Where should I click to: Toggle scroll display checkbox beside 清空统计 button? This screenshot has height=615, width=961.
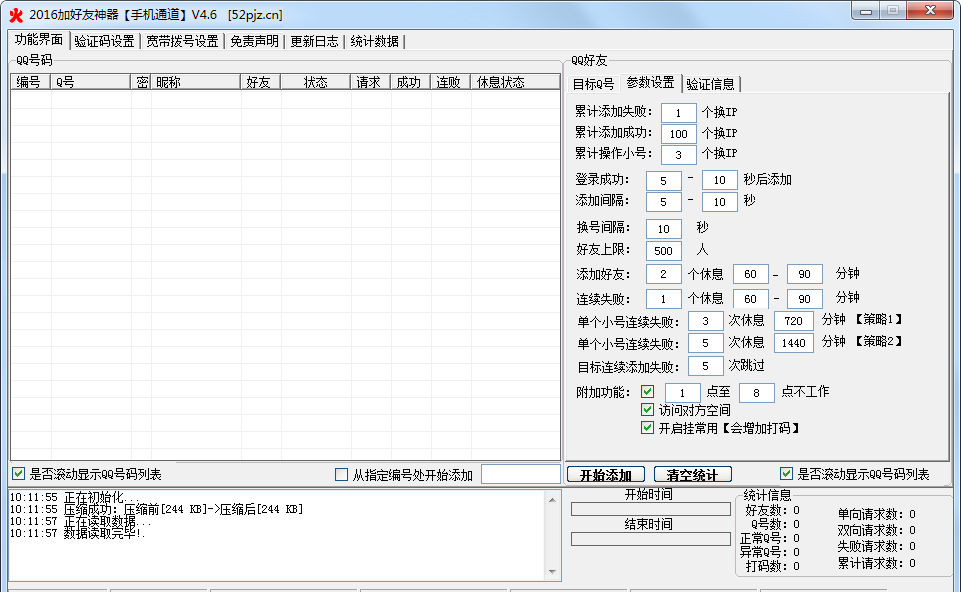click(x=786, y=474)
